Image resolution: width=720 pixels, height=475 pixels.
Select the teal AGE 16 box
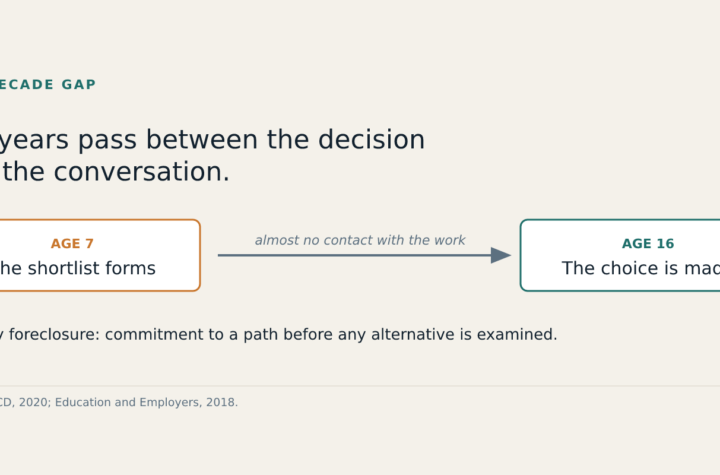620,255
